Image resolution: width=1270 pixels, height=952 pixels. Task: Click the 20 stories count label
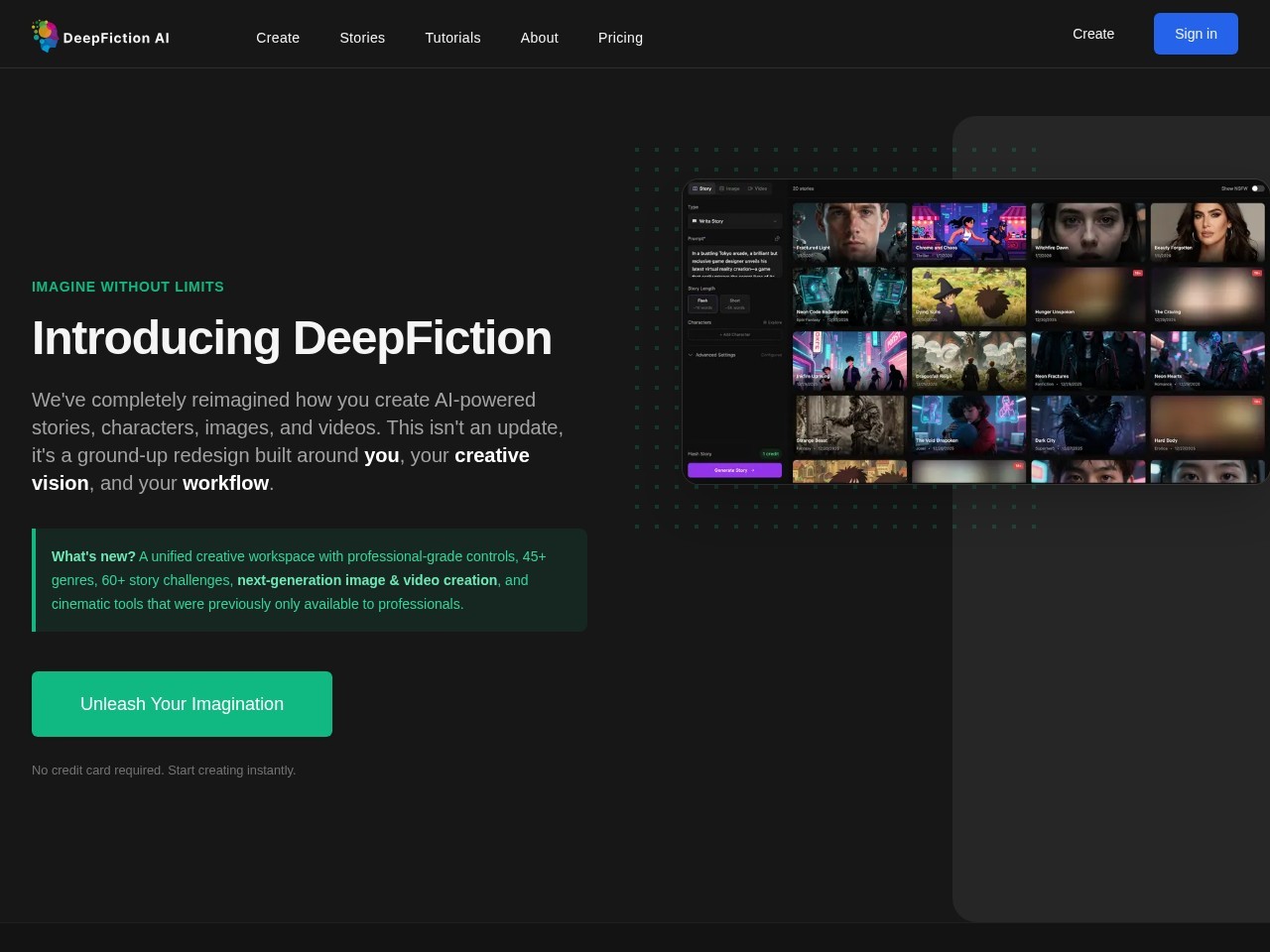pos(804,188)
